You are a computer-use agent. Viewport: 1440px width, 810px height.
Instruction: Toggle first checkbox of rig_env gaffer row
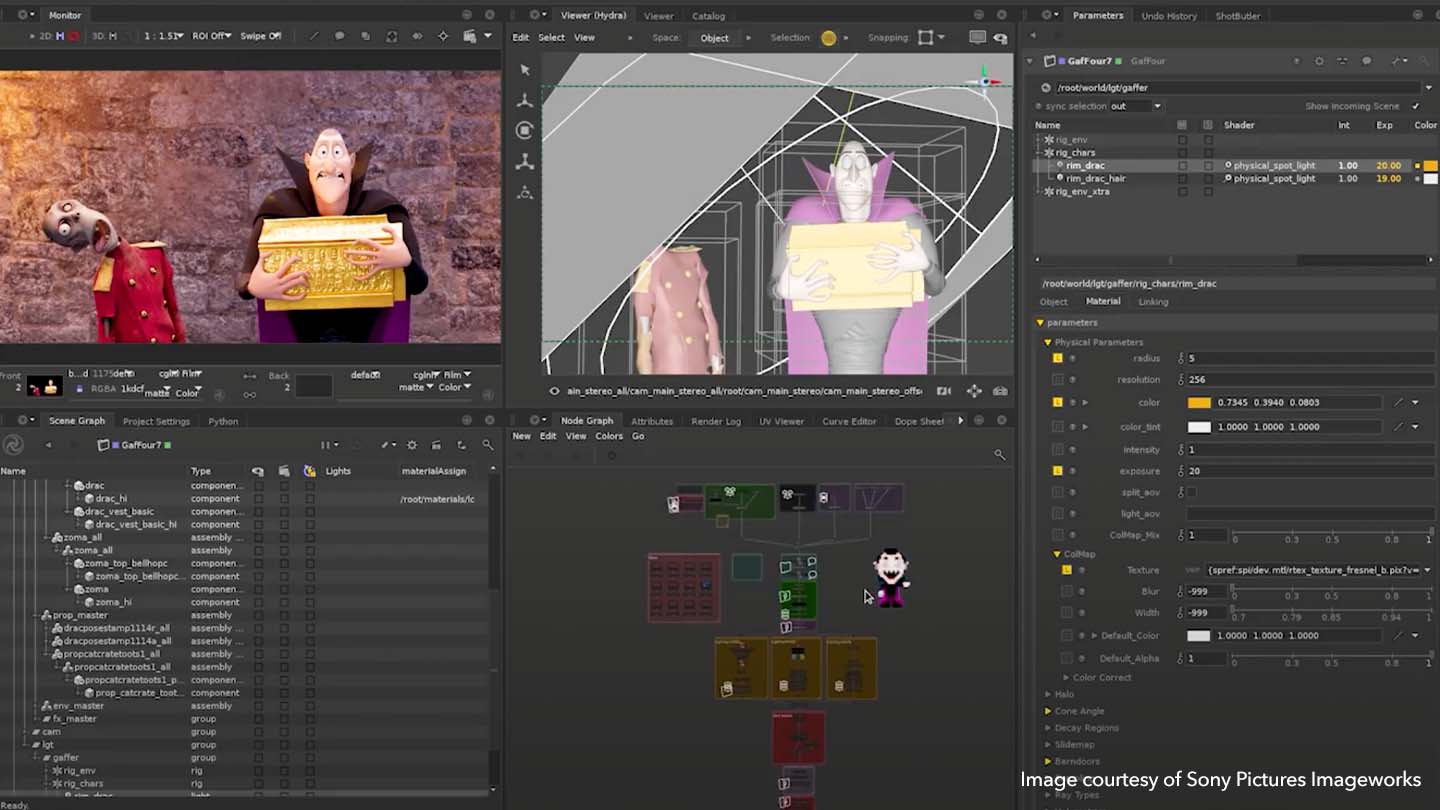point(1182,140)
